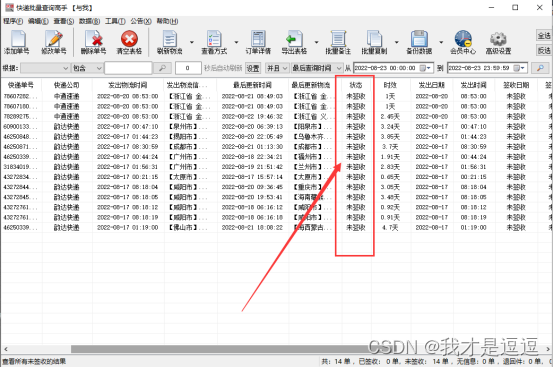Click the 导出表格 export table icon

point(294,39)
